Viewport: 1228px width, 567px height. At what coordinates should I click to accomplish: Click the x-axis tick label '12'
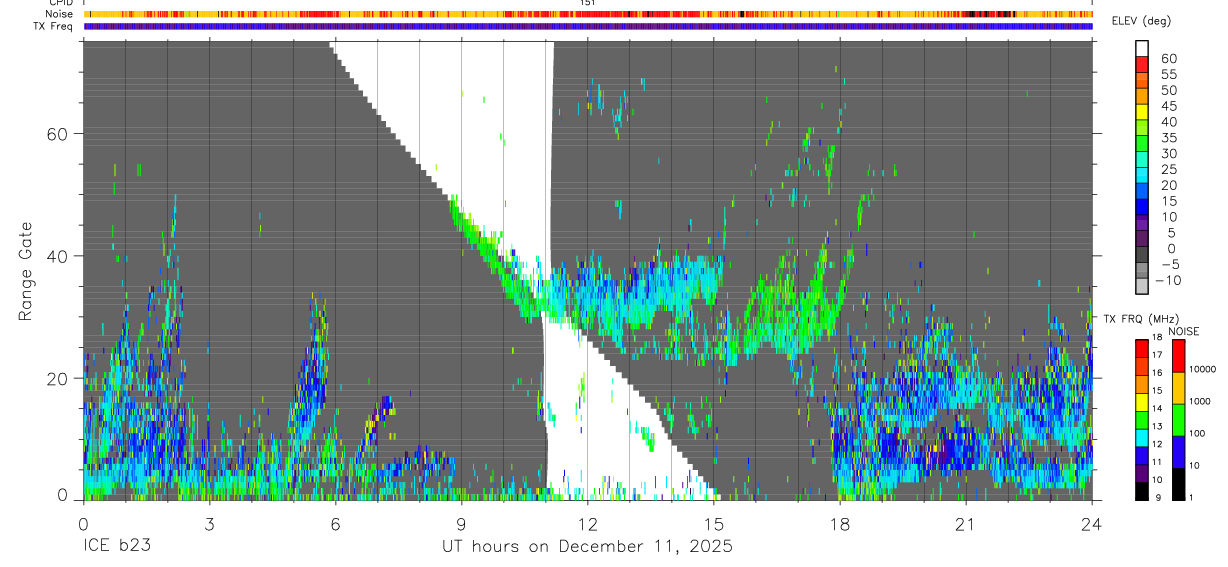(587, 523)
